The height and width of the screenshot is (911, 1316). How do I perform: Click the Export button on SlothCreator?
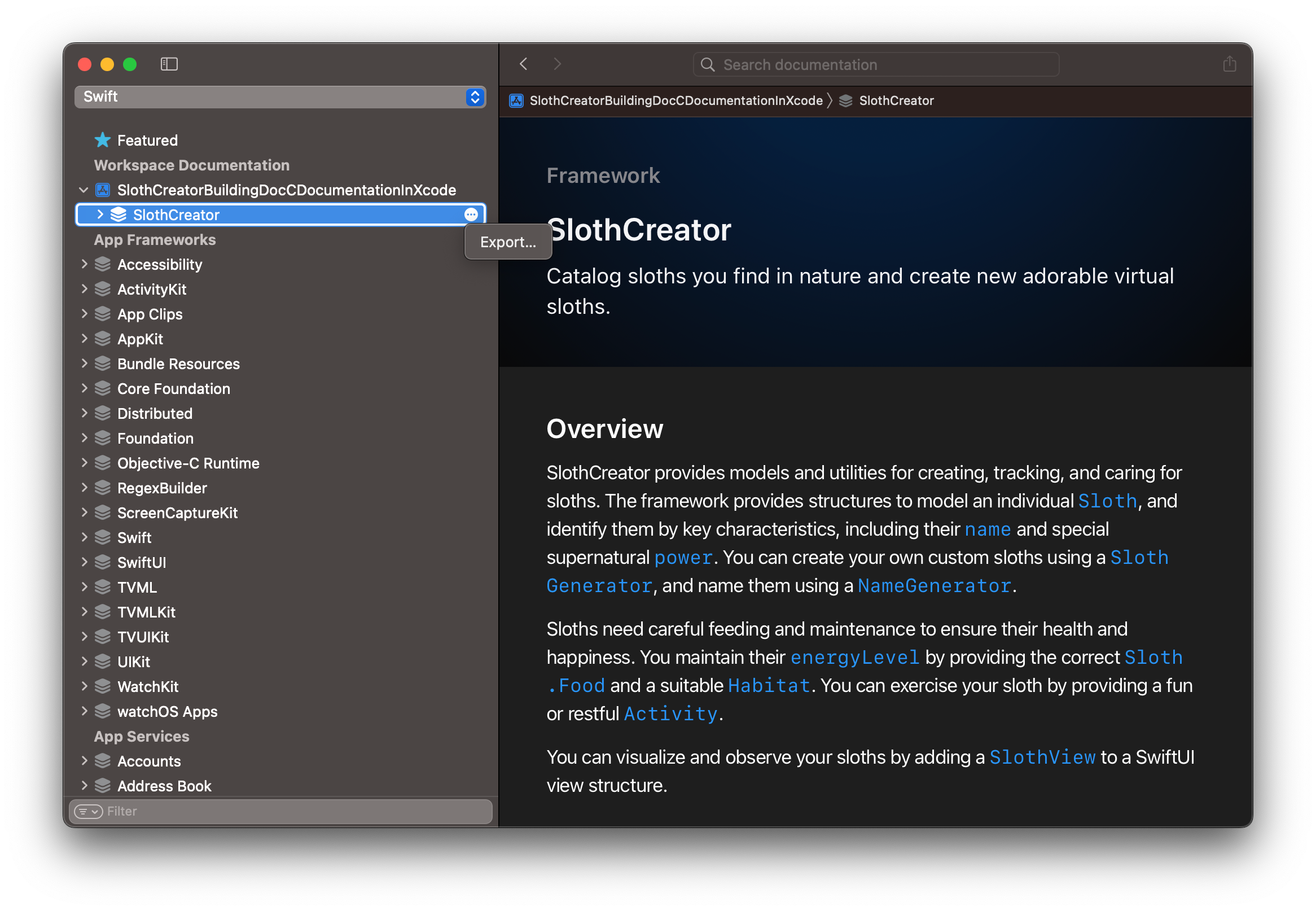pos(507,240)
